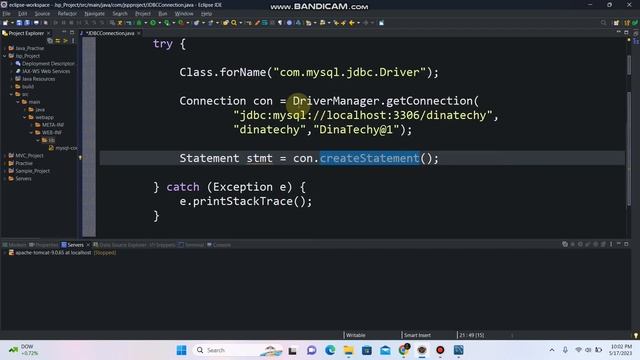The width and height of the screenshot is (640, 360).
Task: Click the Open Perspective icon
Action: pyautogui.click(x=616, y=23)
